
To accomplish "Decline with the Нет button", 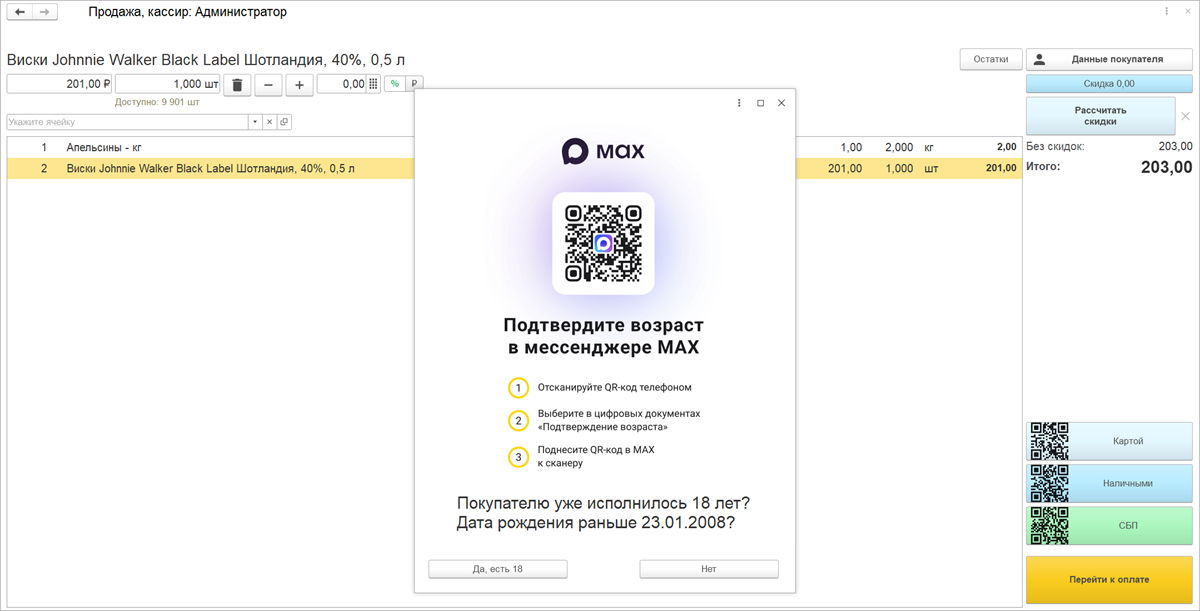I will coord(709,569).
